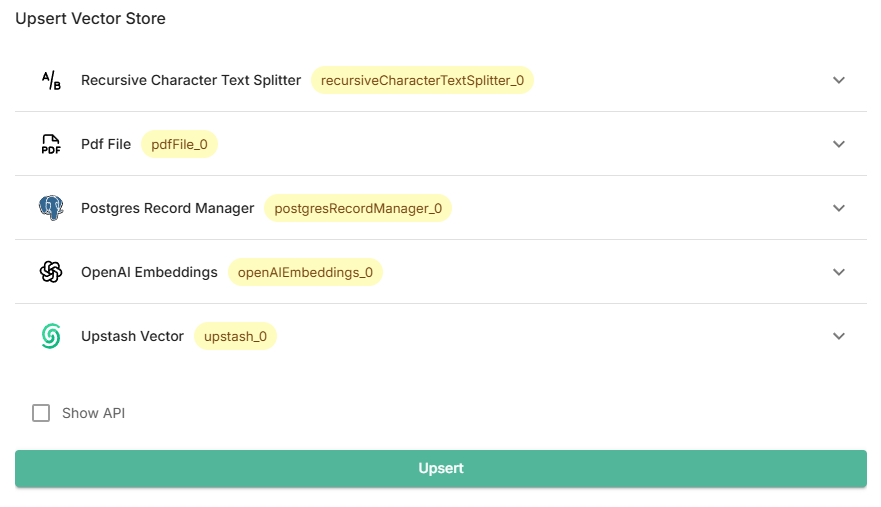Click the Postgres Record Manager label
This screenshot has height=507, width=881.
click(167, 208)
